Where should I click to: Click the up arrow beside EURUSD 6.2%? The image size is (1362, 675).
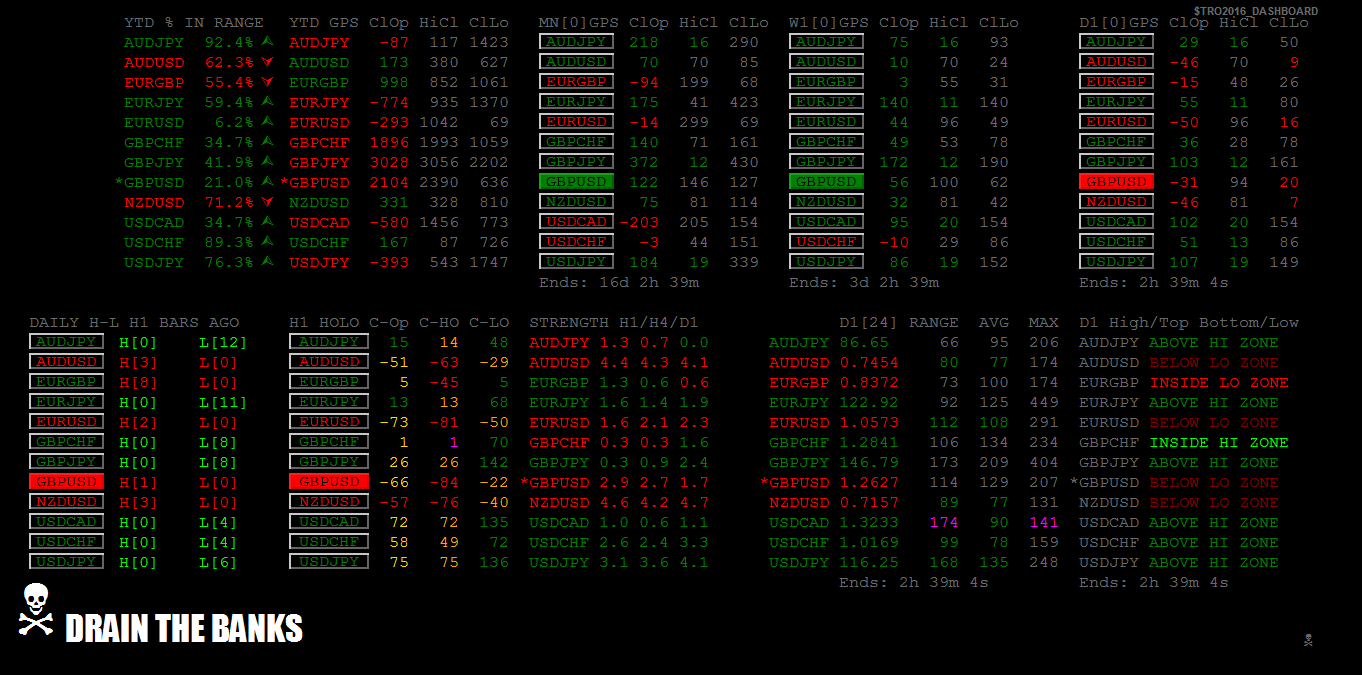coord(267,122)
